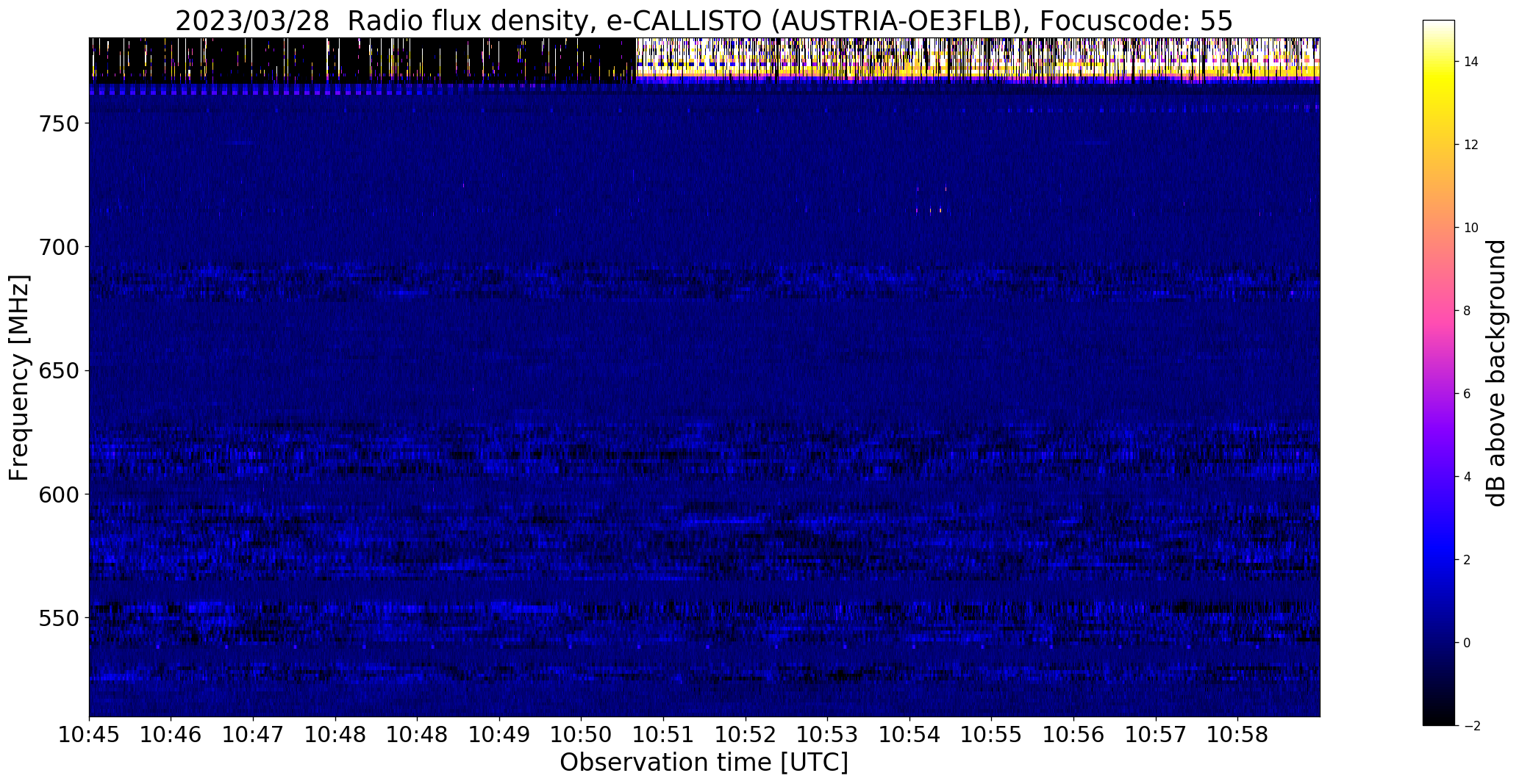Click the 10:49 time tick label
1519x784 pixels.
pyautogui.click(x=500, y=736)
